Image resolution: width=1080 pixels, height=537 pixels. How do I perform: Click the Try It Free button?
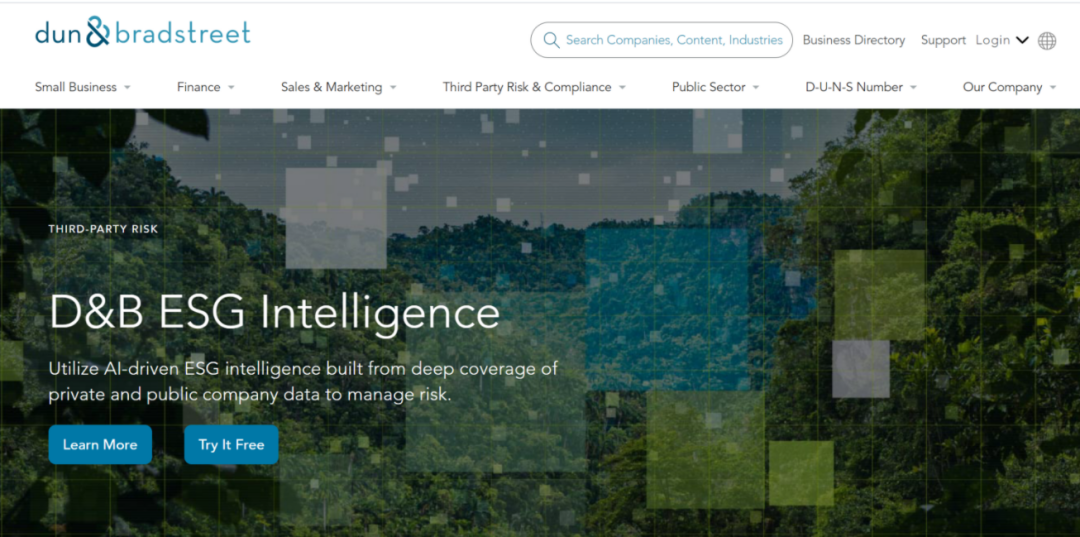231,445
